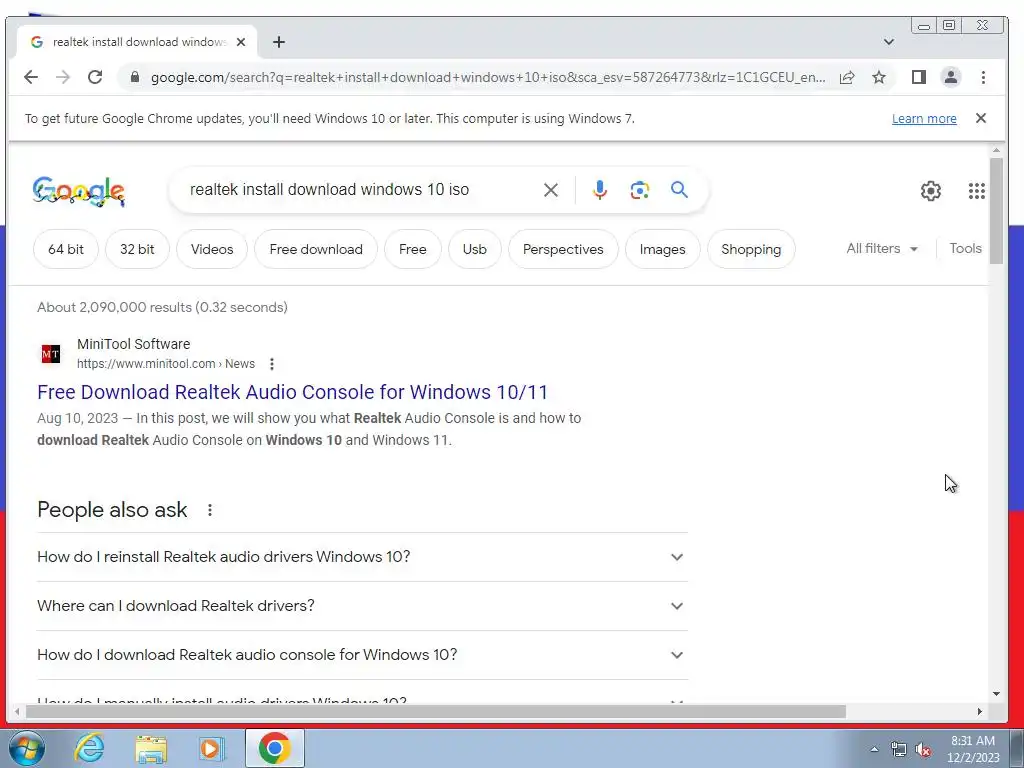Image resolution: width=1024 pixels, height=768 pixels.
Task: Open the All filters dropdown
Action: [x=882, y=248]
